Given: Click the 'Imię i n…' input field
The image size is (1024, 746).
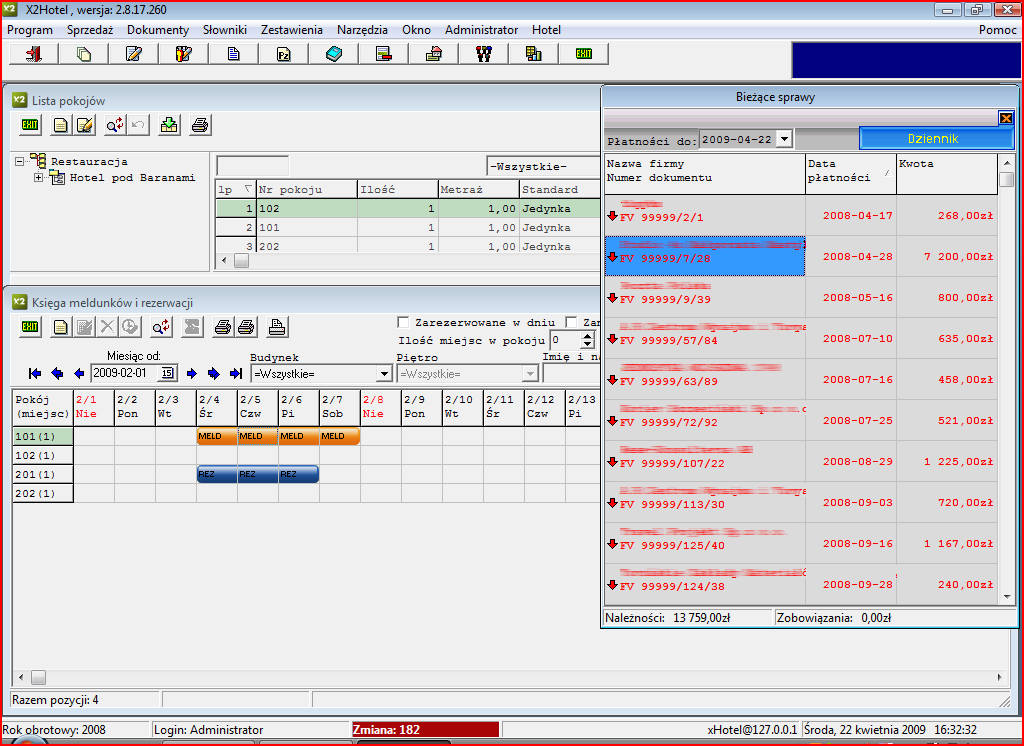Looking at the screenshot, I should [x=571, y=374].
